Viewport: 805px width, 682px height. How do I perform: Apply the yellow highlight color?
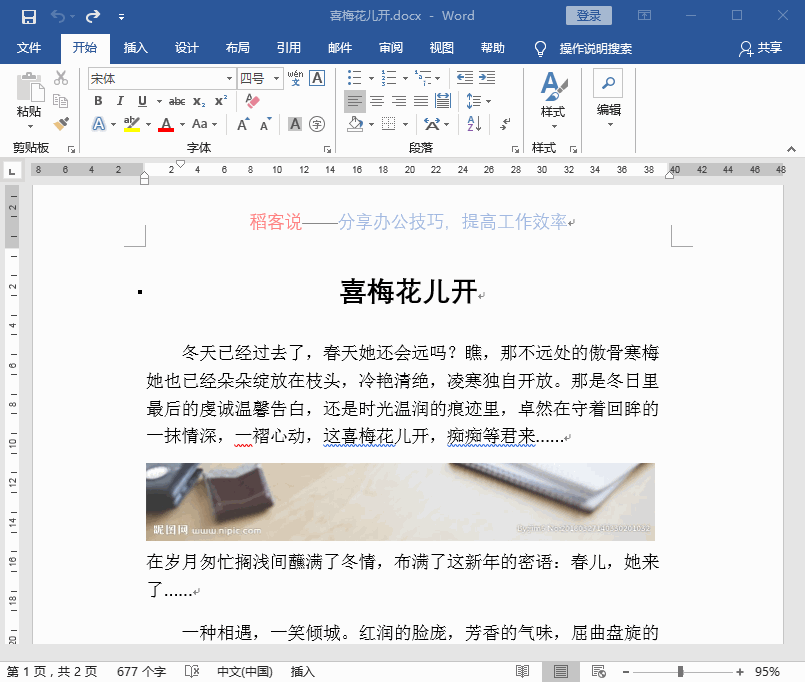point(131,124)
